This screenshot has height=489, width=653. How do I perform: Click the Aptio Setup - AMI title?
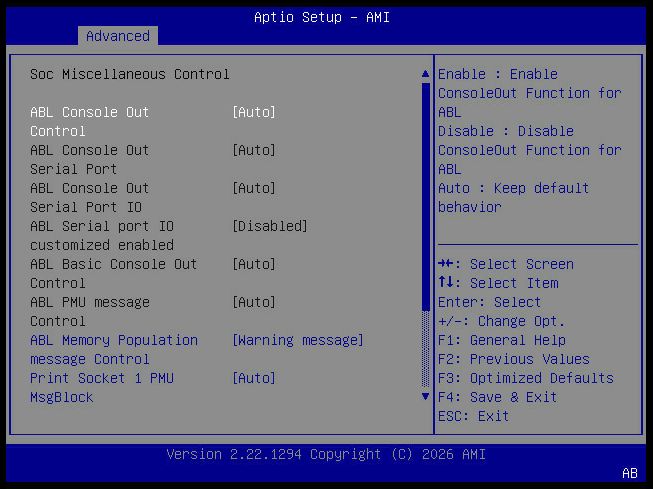pyautogui.click(x=322, y=17)
